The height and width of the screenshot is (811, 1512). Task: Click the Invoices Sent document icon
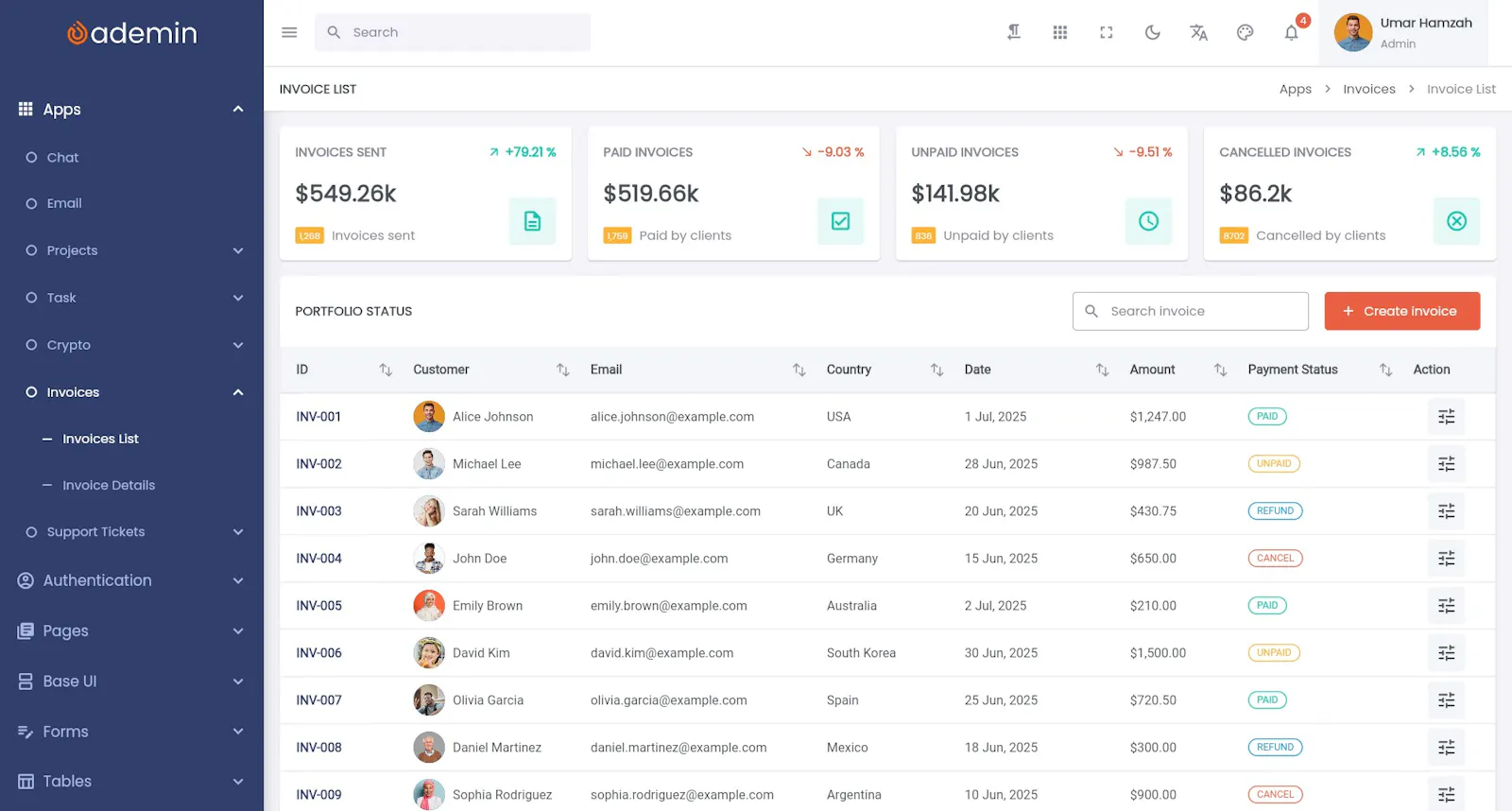532,221
